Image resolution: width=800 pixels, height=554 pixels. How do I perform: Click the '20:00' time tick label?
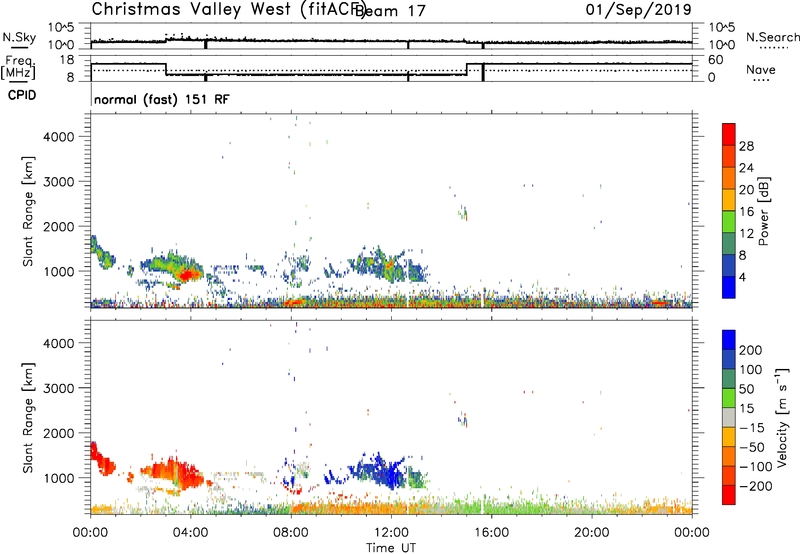pyautogui.click(x=591, y=533)
